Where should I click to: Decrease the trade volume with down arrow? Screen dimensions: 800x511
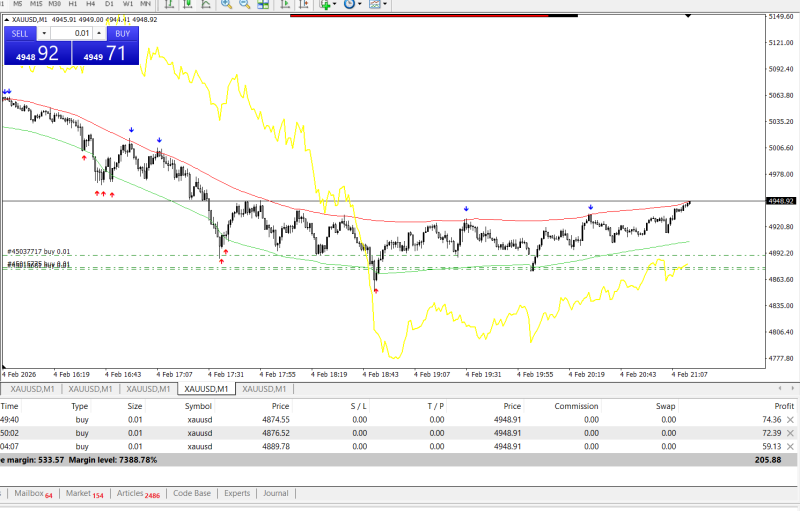point(44,34)
